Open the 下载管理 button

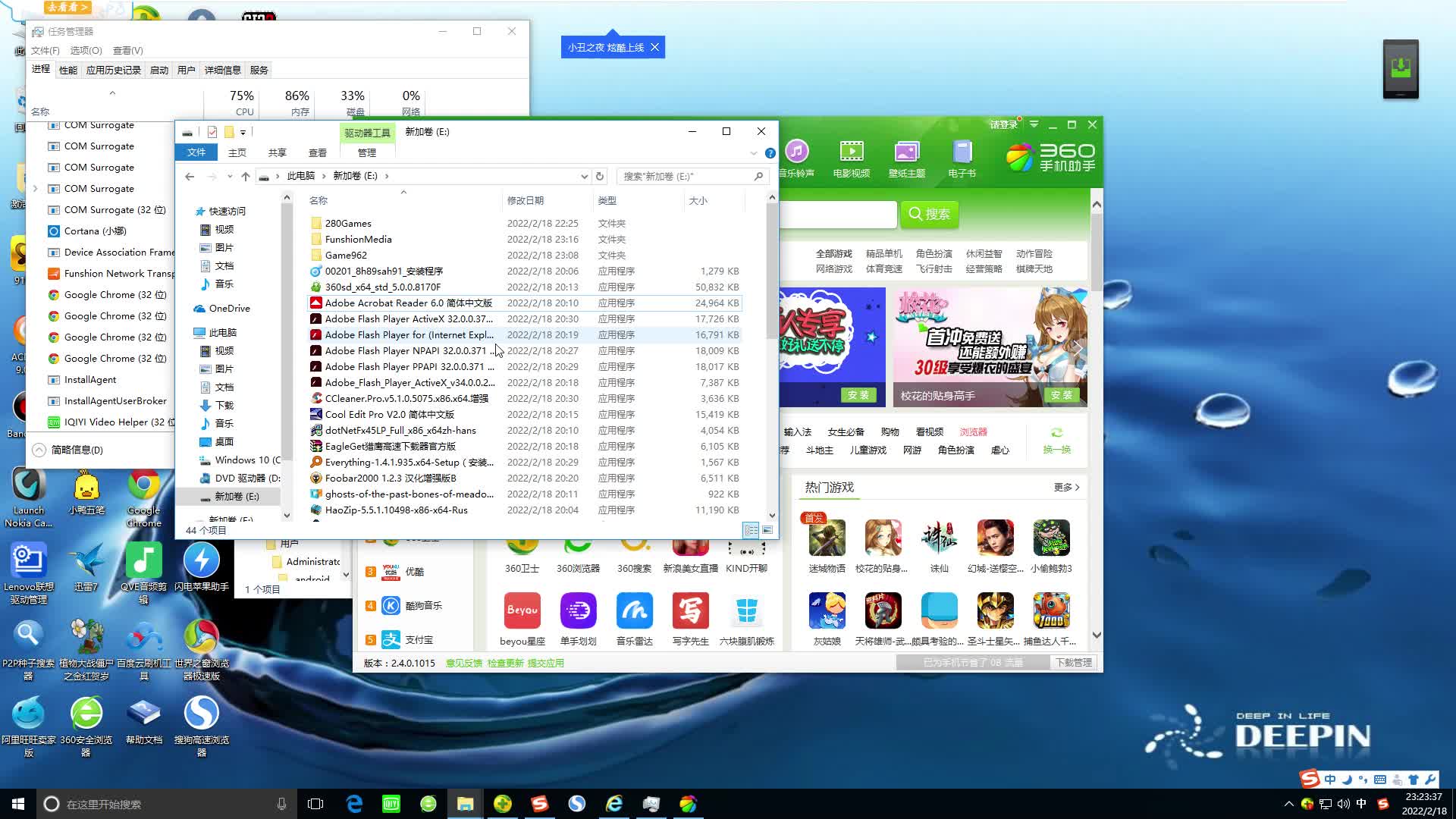pos(1074,663)
